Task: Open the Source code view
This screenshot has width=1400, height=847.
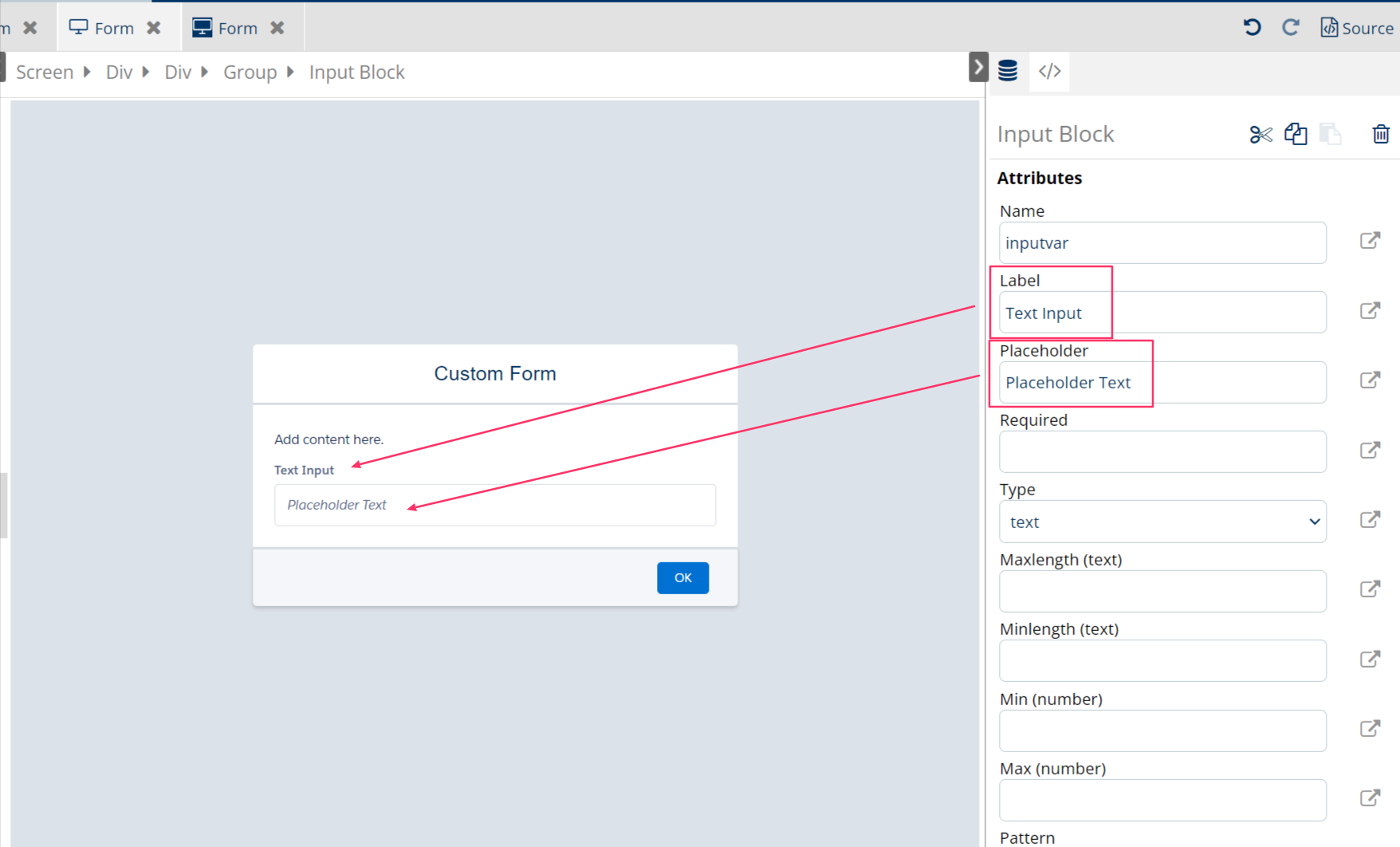Action: tap(1357, 28)
